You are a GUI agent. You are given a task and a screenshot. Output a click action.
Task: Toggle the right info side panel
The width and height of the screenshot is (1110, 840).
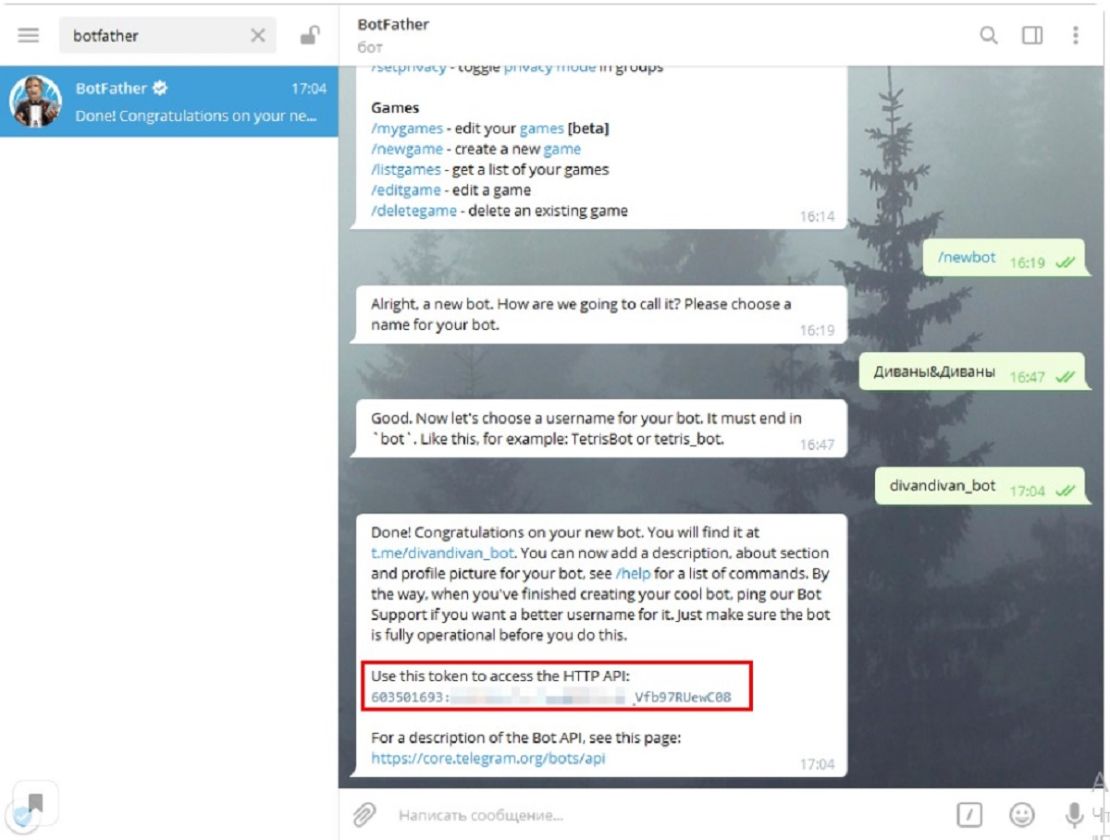[1032, 35]
